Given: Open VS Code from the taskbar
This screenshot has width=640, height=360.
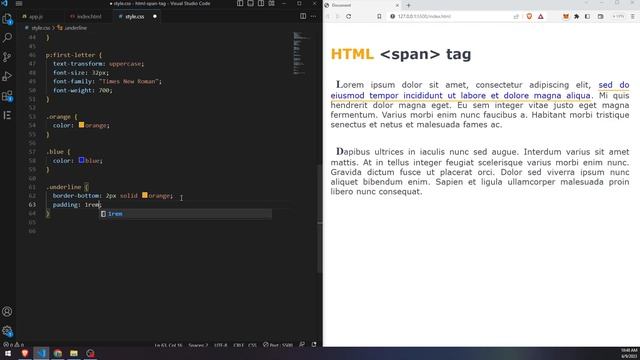Looking at the screenshot, I should pyautogui.click(x=42, y=353).
